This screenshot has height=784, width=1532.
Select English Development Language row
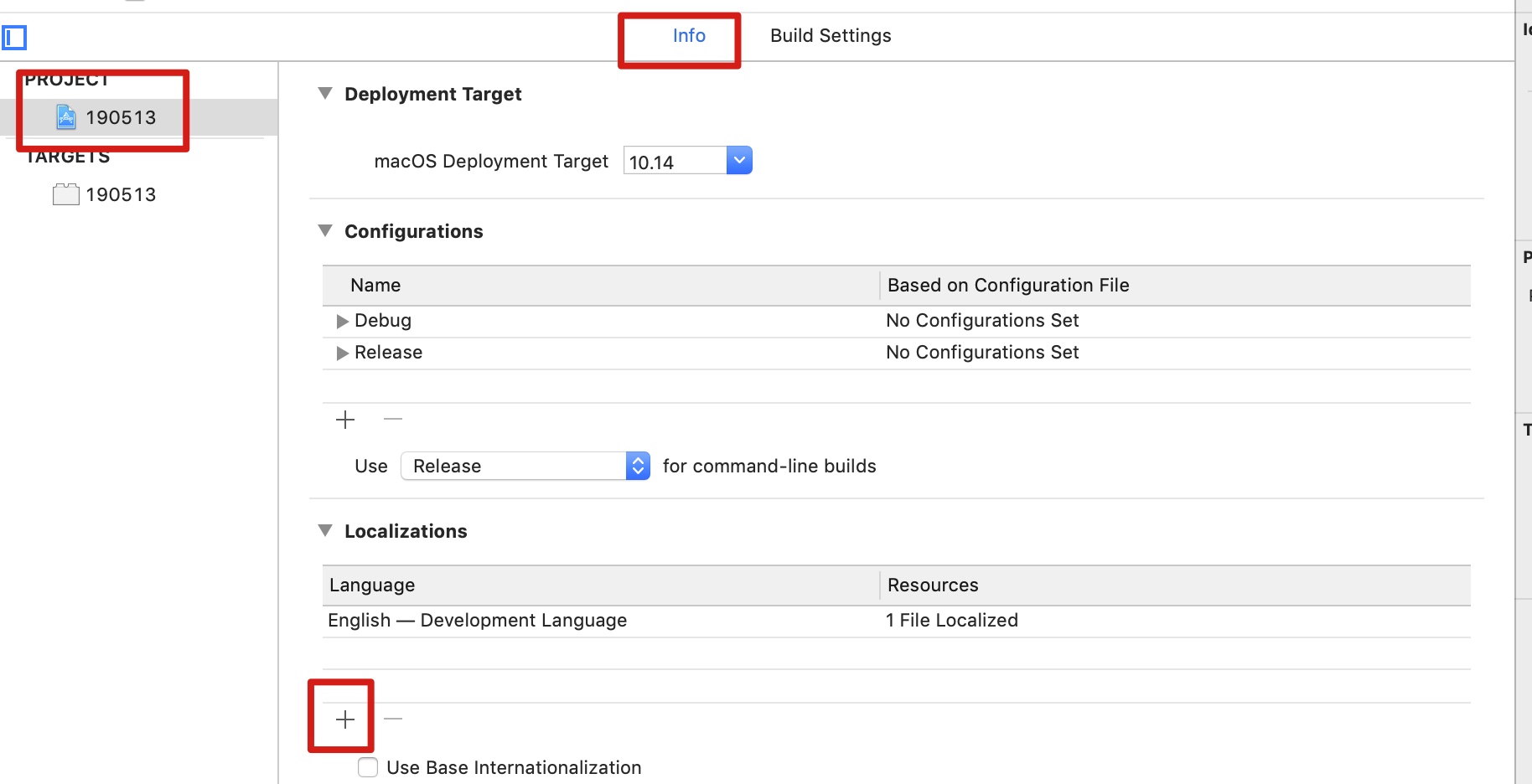tap(478, 621)
